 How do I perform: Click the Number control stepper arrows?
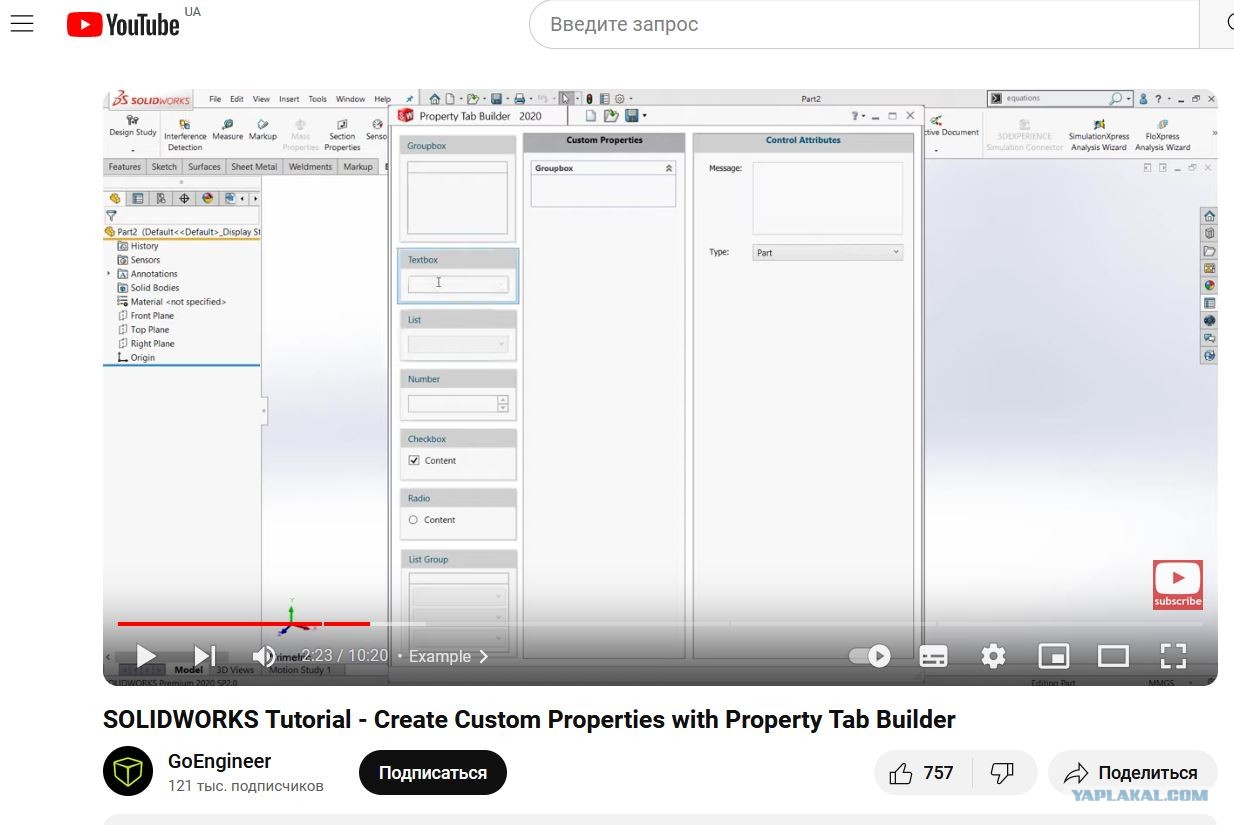point(502,404)
